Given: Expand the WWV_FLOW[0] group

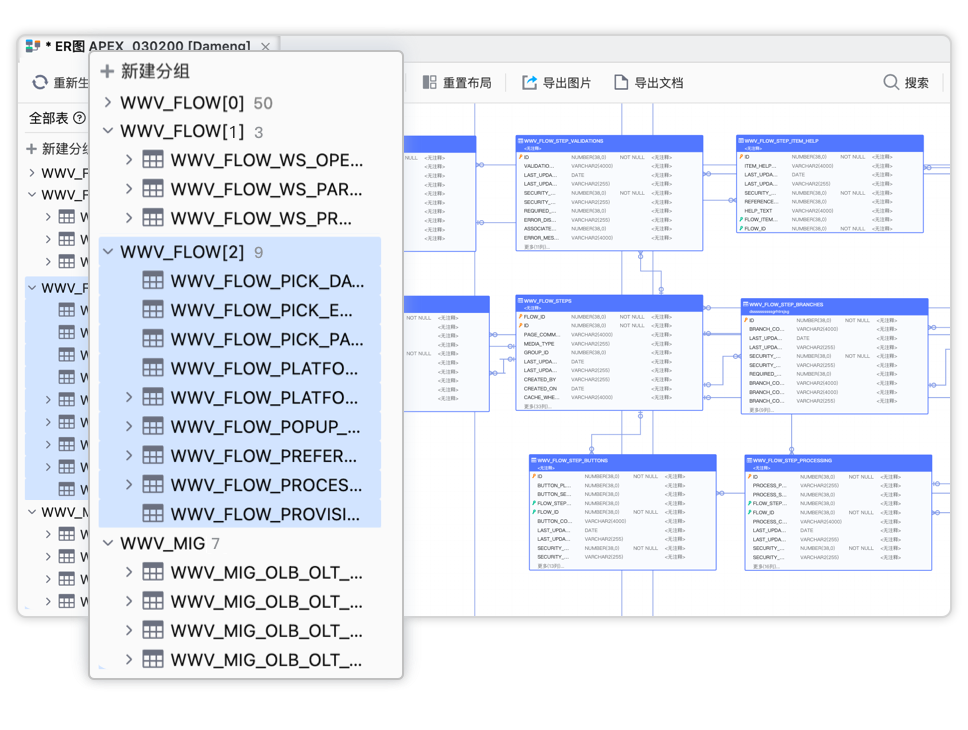Looking at the screenshot, I should click(108, 102).
